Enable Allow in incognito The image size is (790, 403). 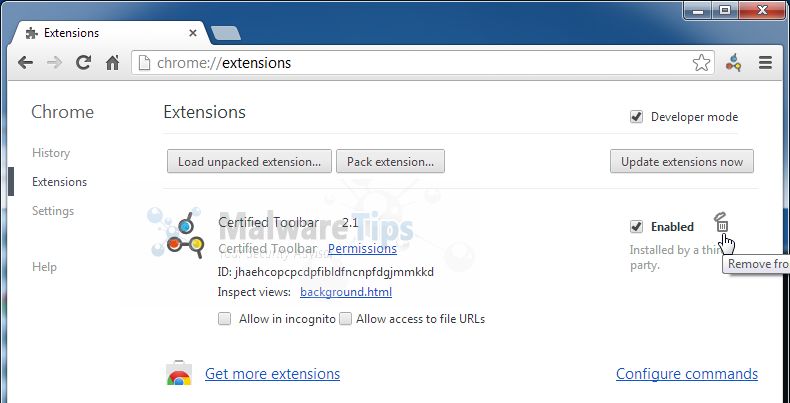point(224,319)
